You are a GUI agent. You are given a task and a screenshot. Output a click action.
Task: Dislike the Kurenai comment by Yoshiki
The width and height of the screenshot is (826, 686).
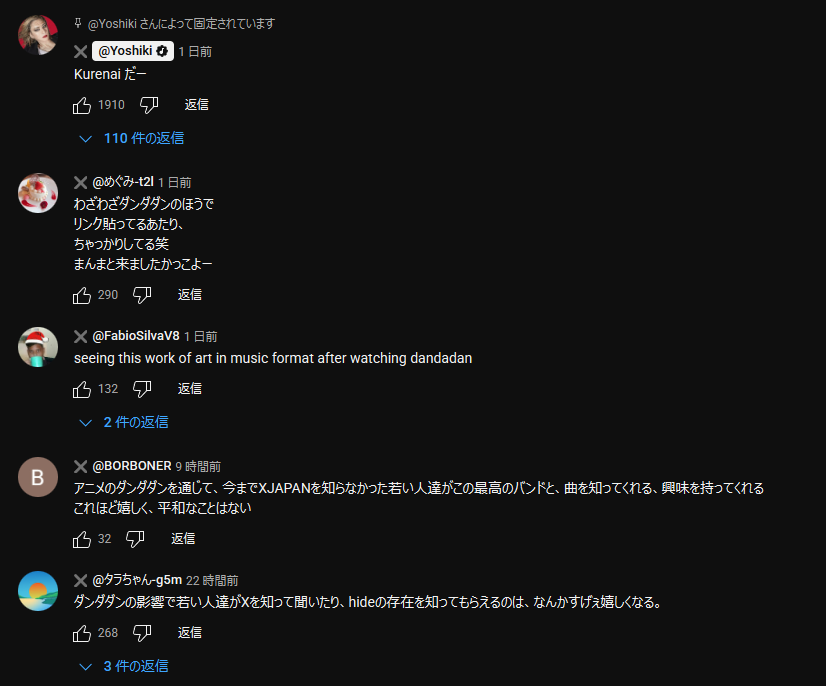149,105
